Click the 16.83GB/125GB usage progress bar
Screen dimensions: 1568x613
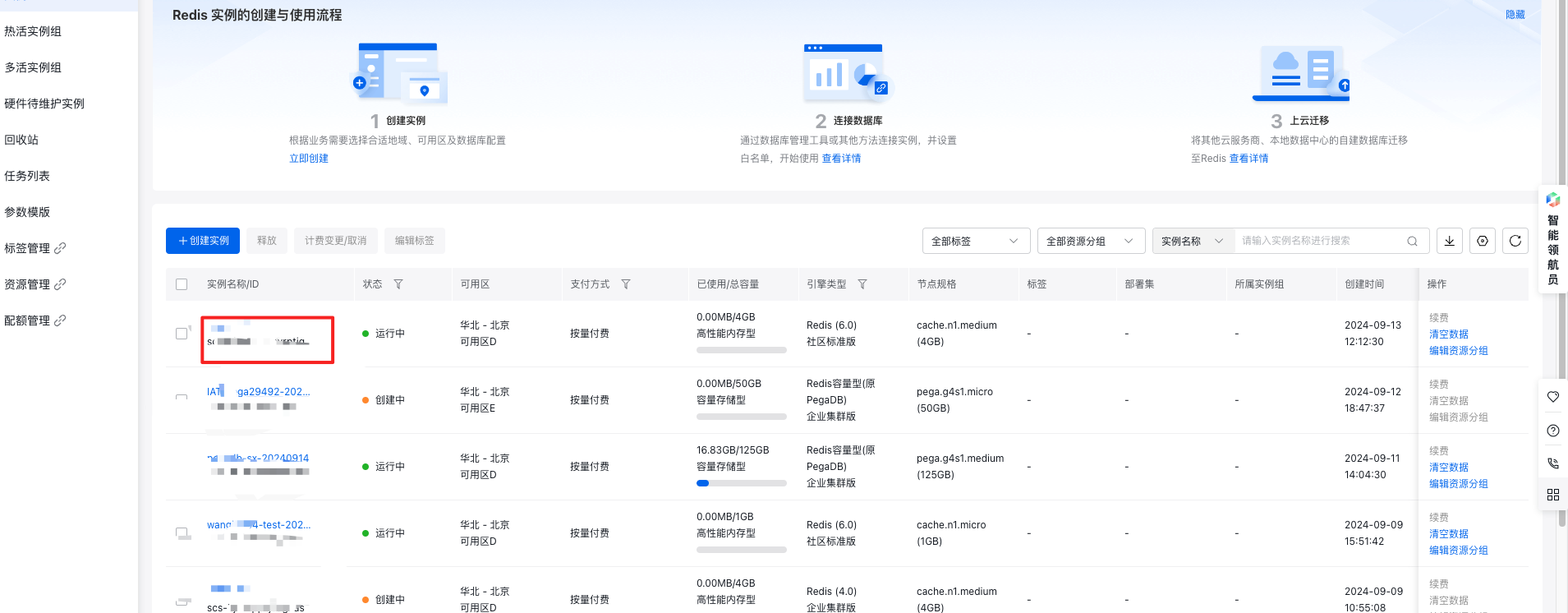pyautogui.click(x=742, y=483)
